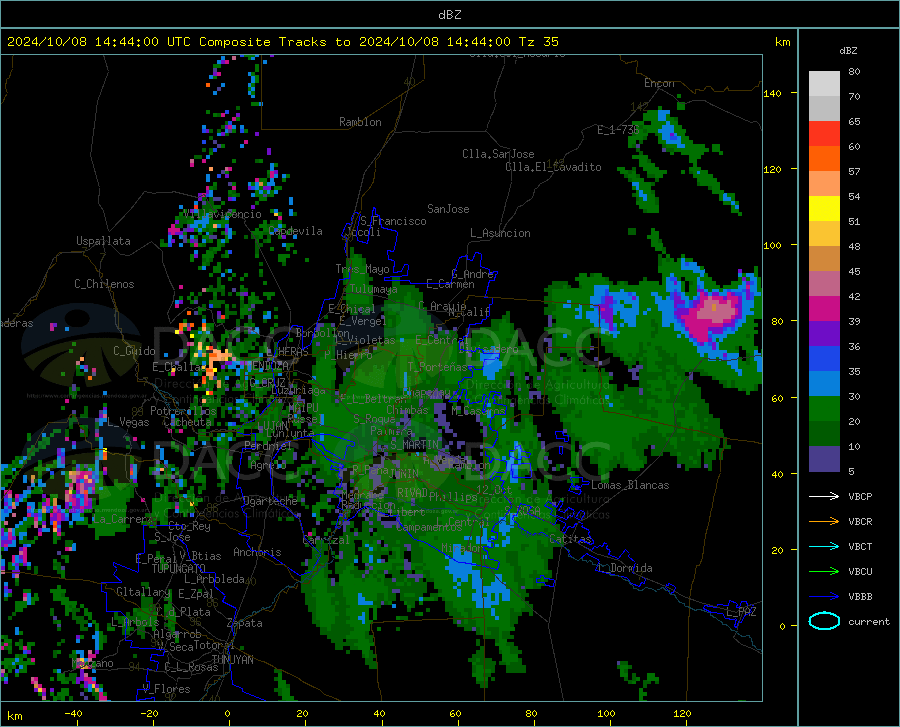Click the Anchoris place label
The width and height of the screenshot is (900, 727).
pyautogui.click(x=257, y=552)
